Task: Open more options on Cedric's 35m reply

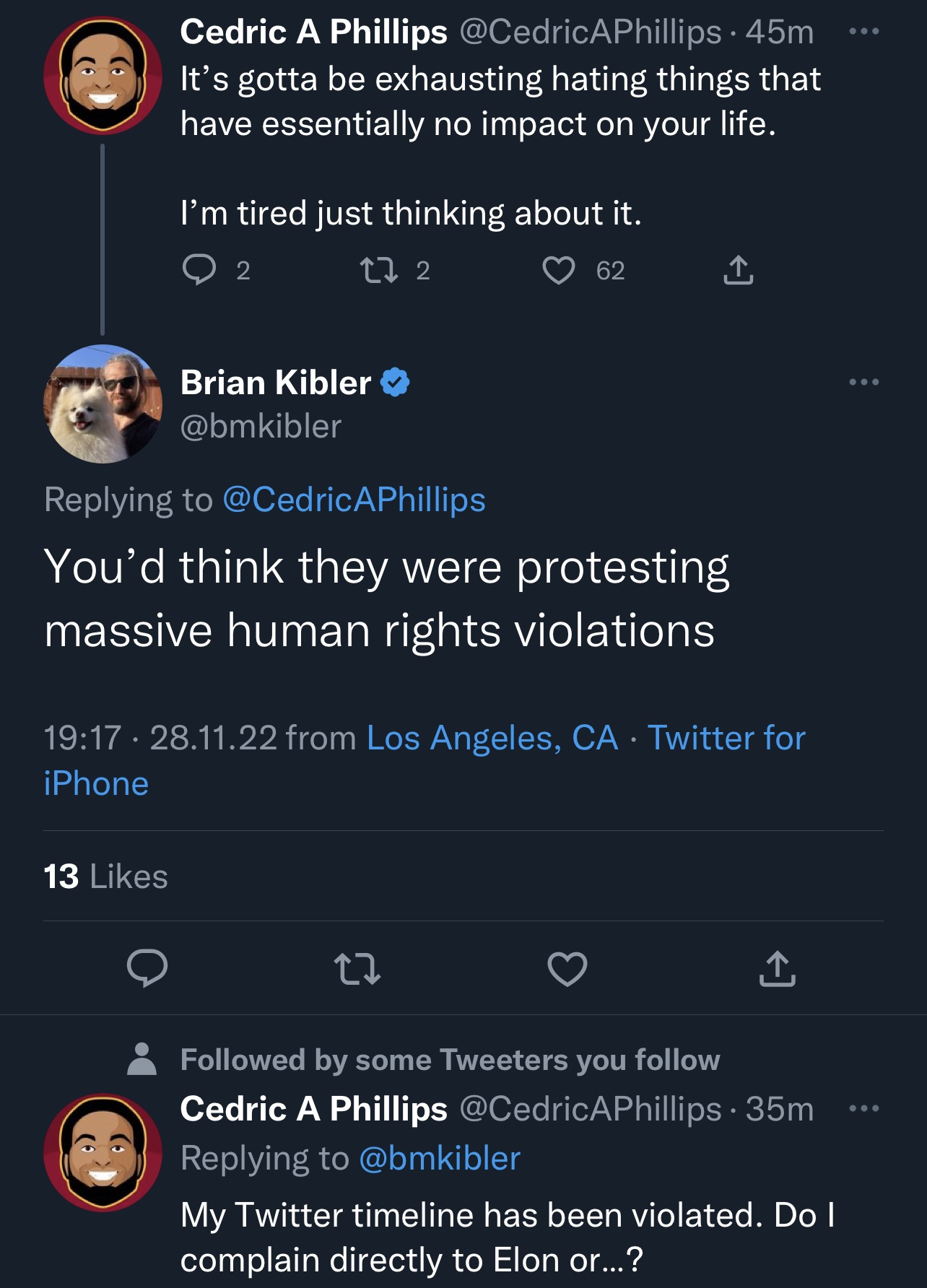Action: [864, 1108]
